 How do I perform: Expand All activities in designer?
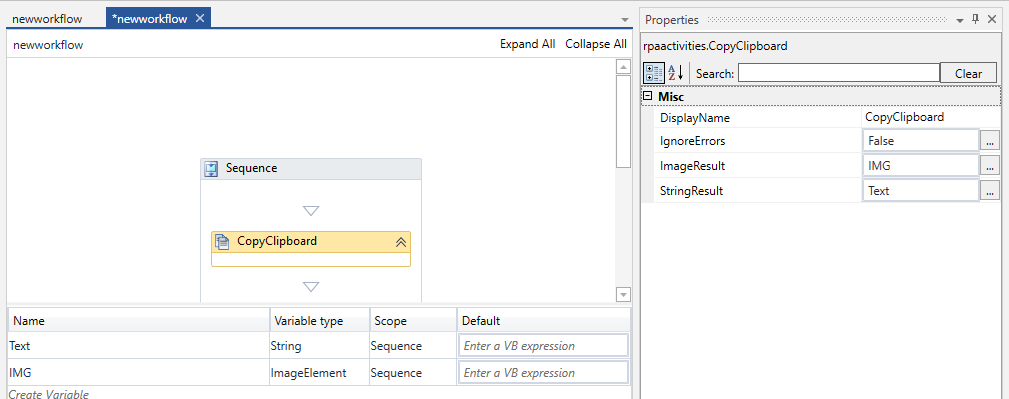coord(528,44)
